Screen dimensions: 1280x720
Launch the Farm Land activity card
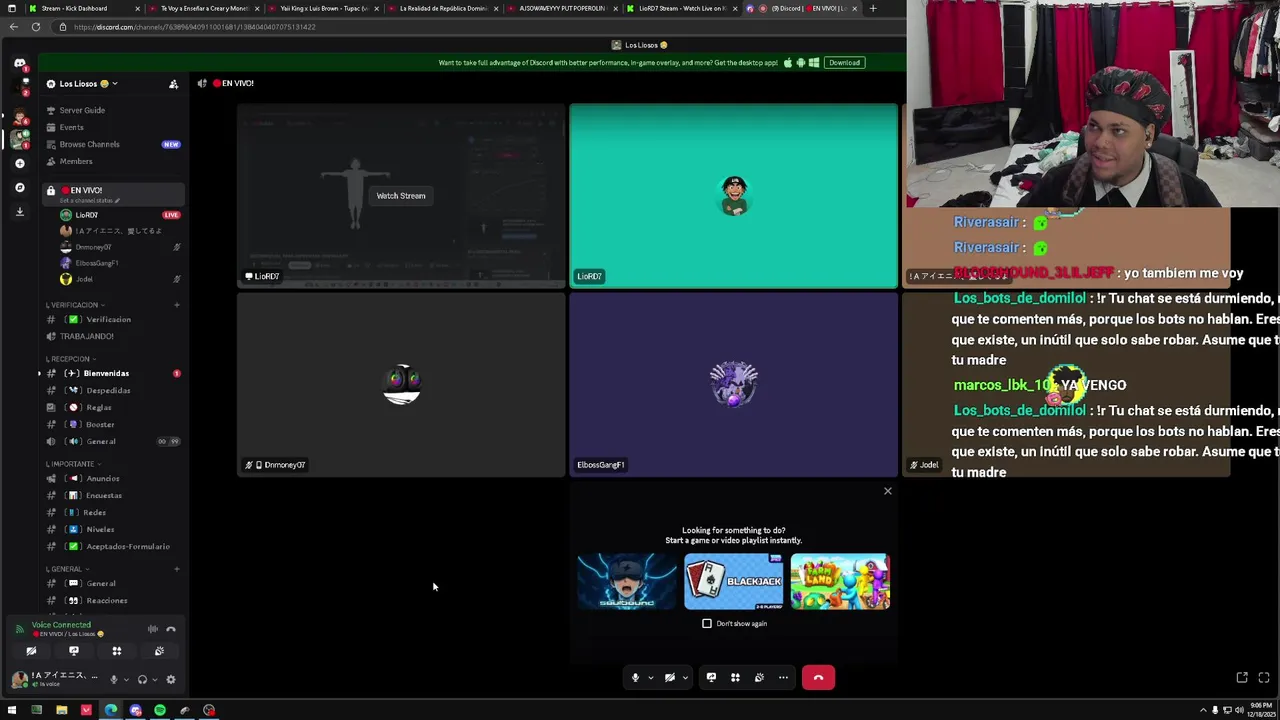[840, 581]
